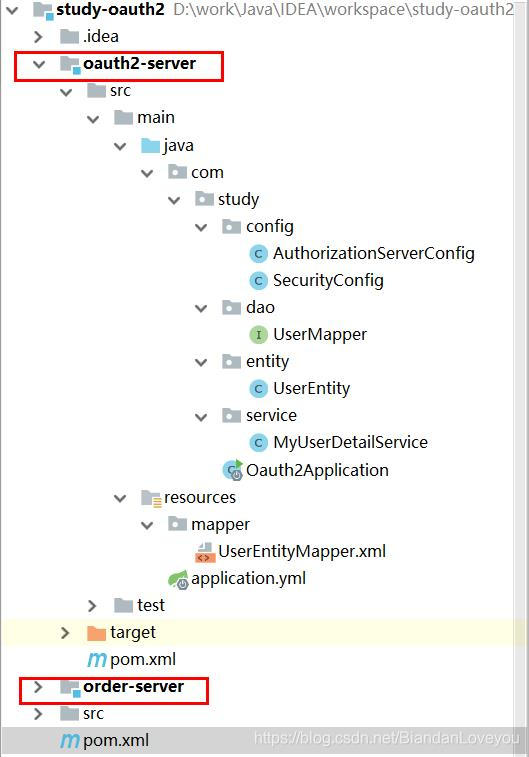
Task: Expand the target folder
Action: (x=65, y=633)
